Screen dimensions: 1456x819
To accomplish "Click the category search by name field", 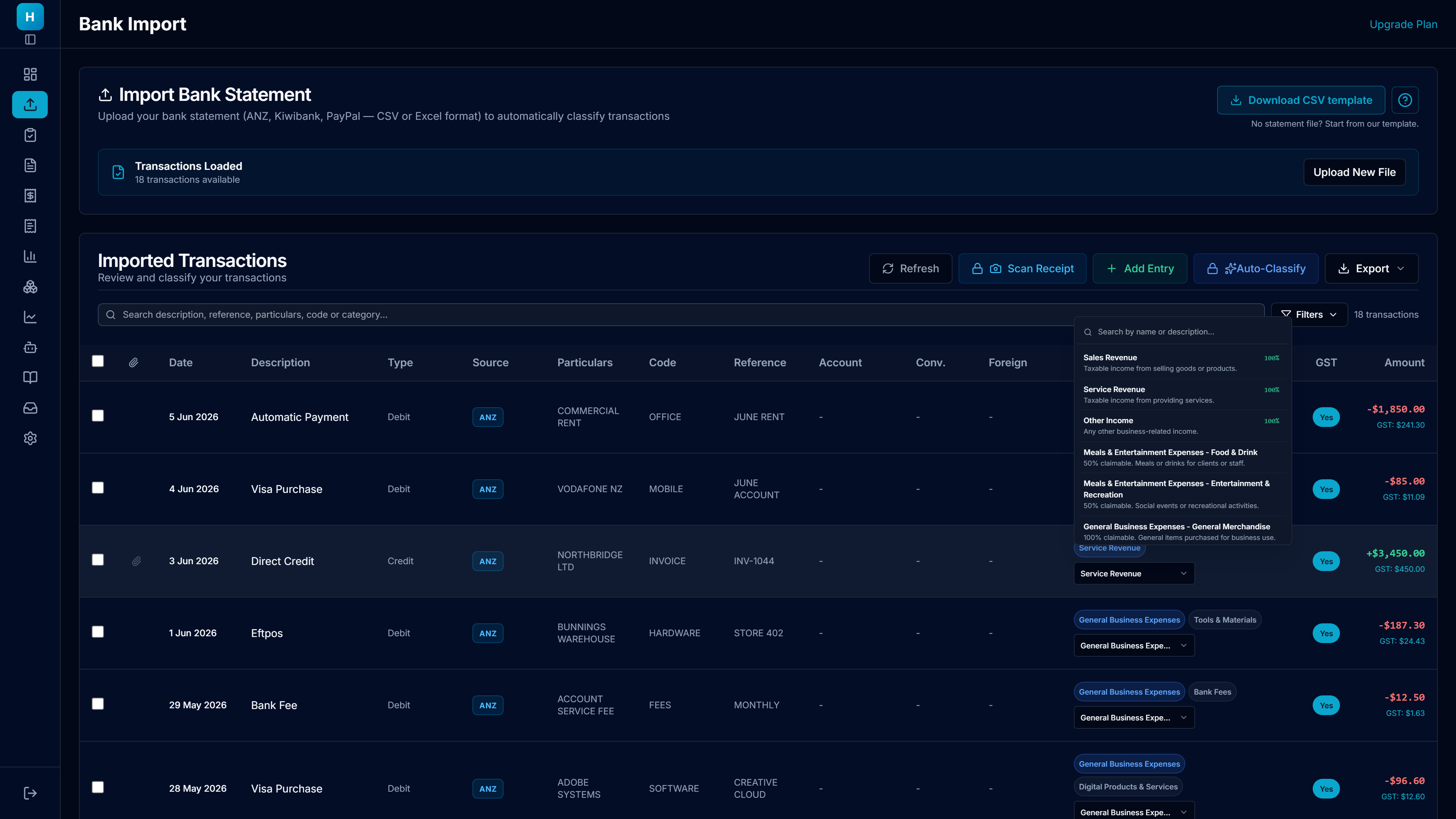I will [x=1183, y=332].
